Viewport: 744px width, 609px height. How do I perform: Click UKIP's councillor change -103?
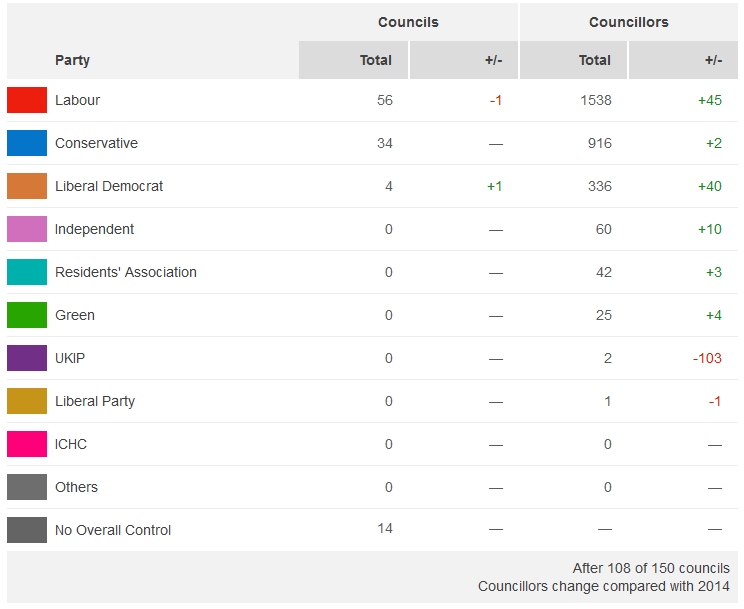(x=706, y=358)
